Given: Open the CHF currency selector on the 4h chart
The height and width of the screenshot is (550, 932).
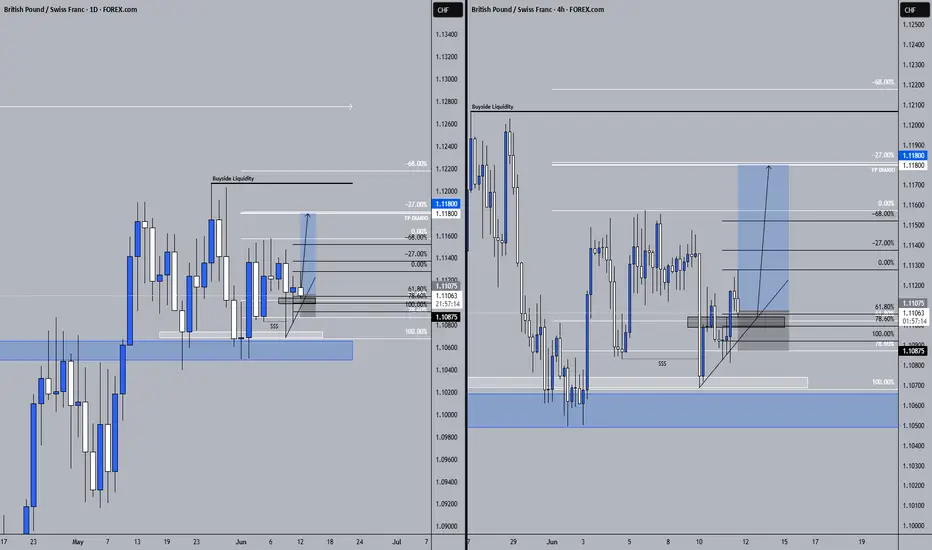Looking at the screenshot, I should (x=913, y=10).
